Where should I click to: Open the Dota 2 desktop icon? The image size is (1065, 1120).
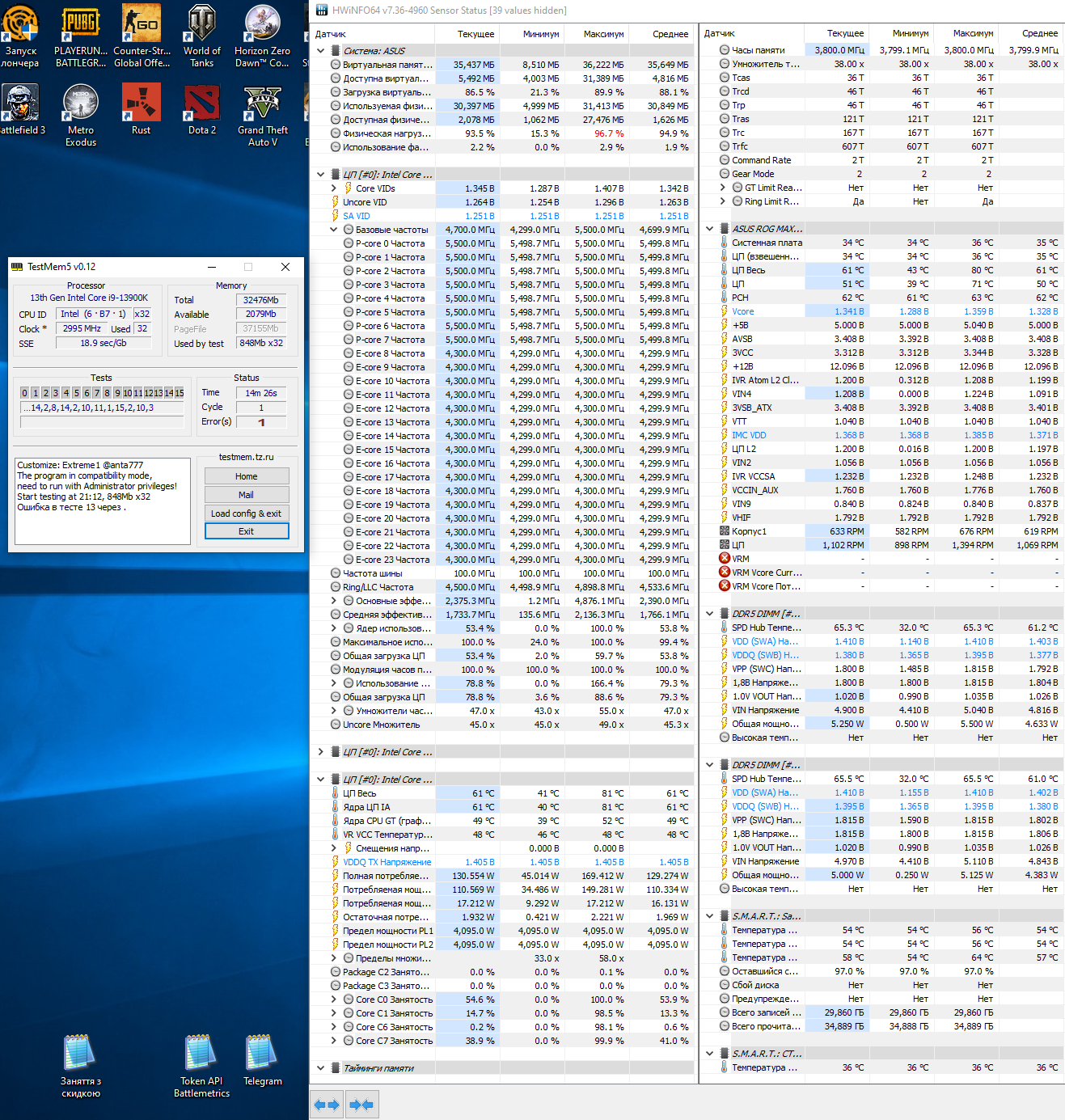pyautogui.click(x=201, y=110)
